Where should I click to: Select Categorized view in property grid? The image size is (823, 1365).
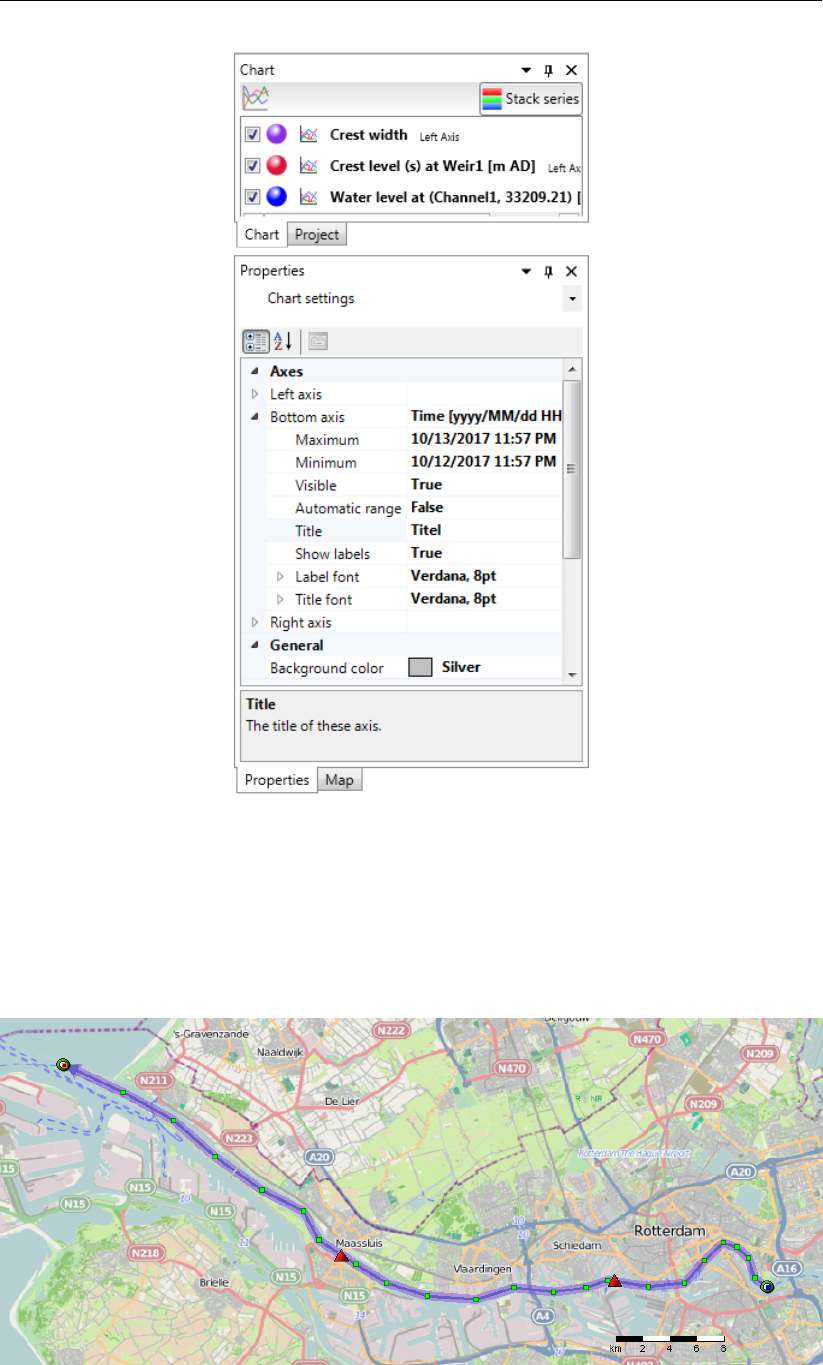256,341
